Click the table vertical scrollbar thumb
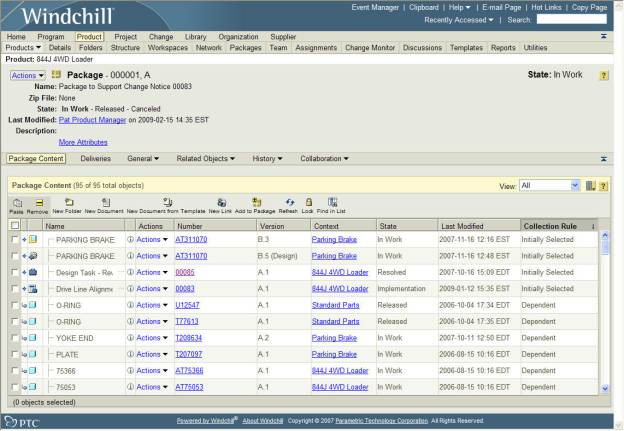This screenshot has width=624, height=431. pyautogui.click(x=605, y=248)
